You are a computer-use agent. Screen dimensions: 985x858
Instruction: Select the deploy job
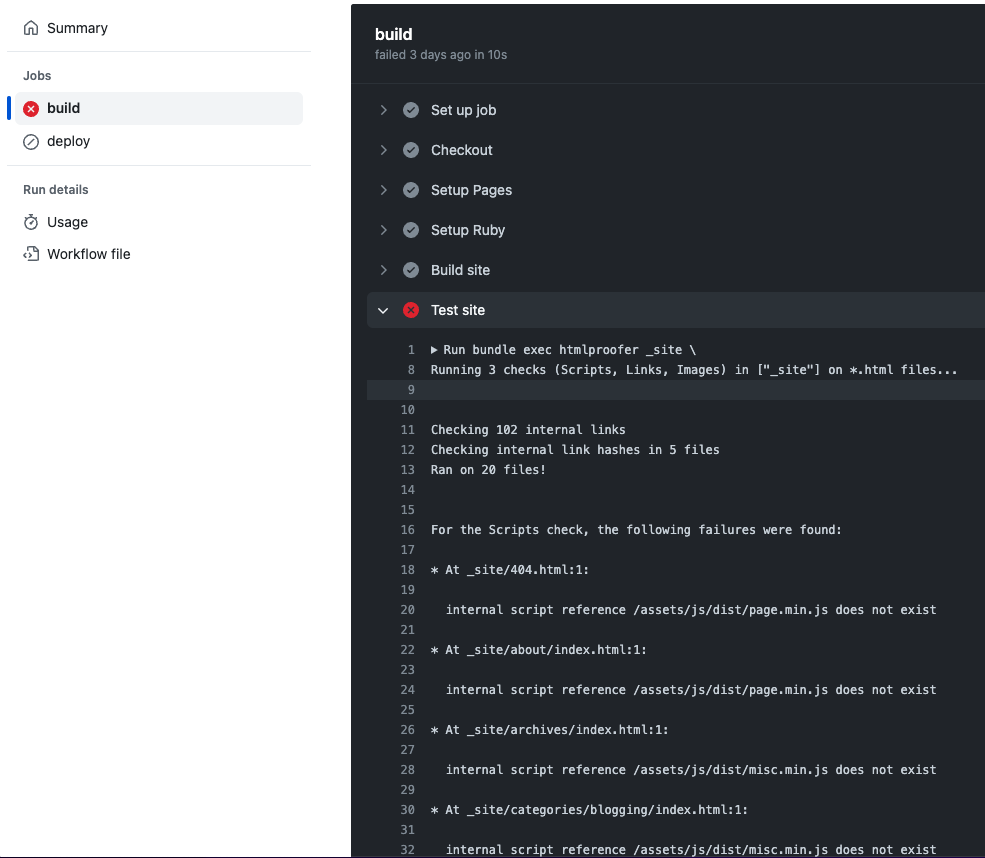pyautogui.click(x=68, y=142)
